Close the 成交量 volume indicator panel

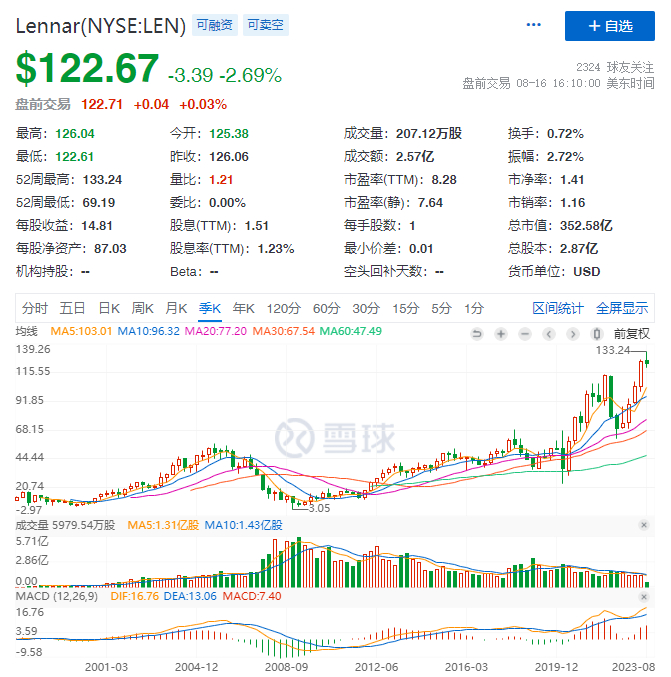[644, 525]
